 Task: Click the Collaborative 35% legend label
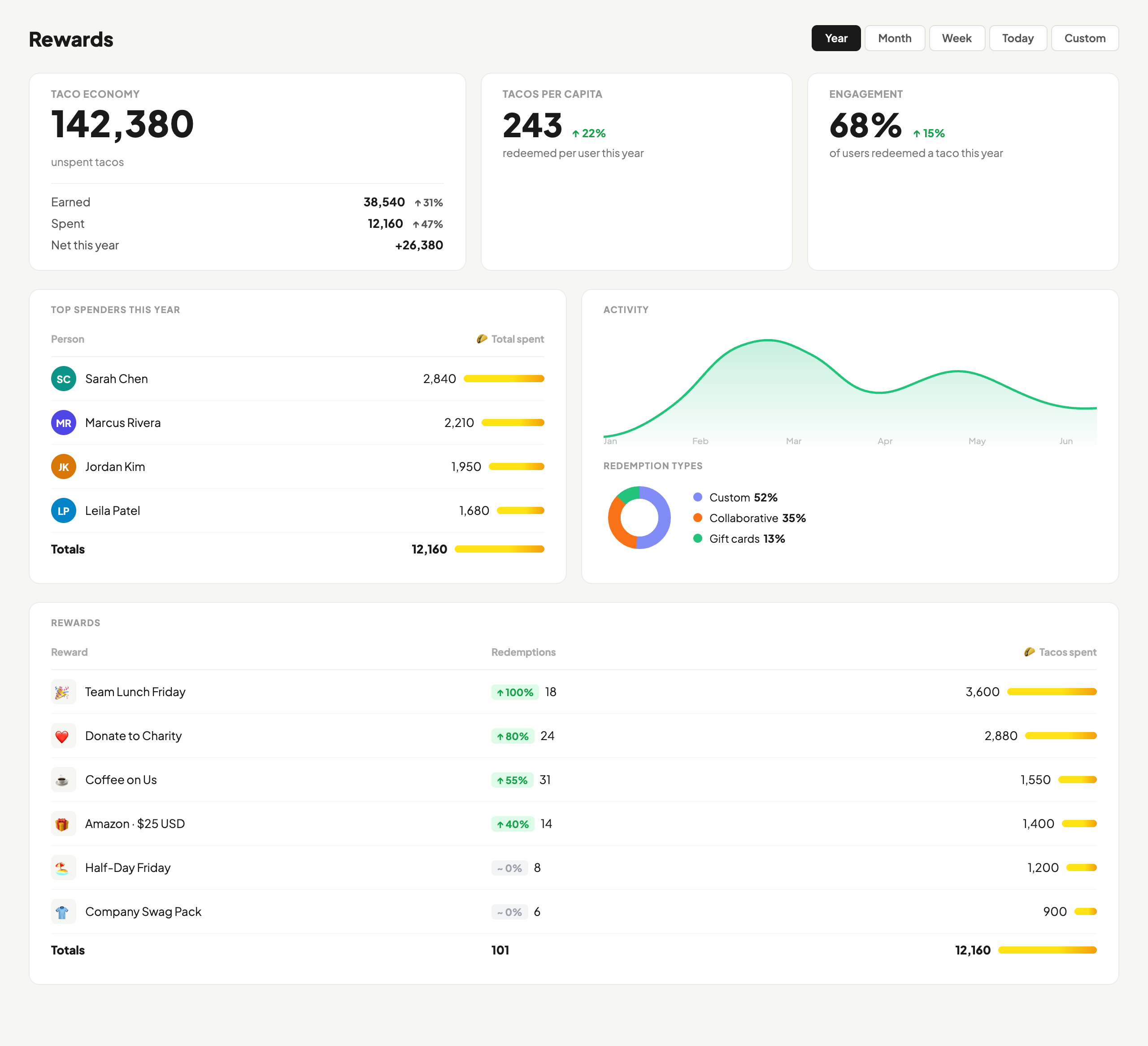[x=757, y=518]
